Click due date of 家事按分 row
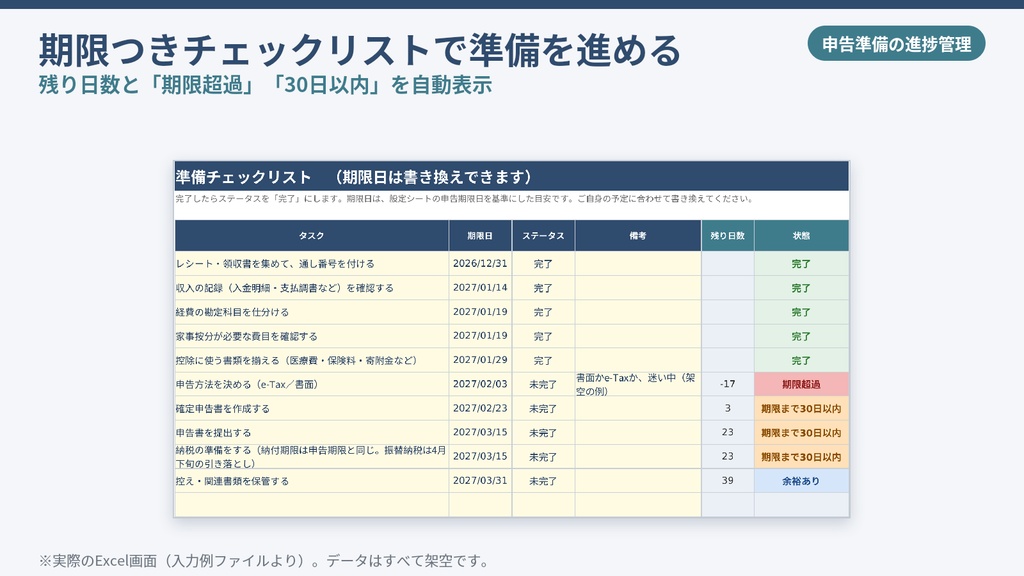The image size is (1024, 576). click(480, 336)
